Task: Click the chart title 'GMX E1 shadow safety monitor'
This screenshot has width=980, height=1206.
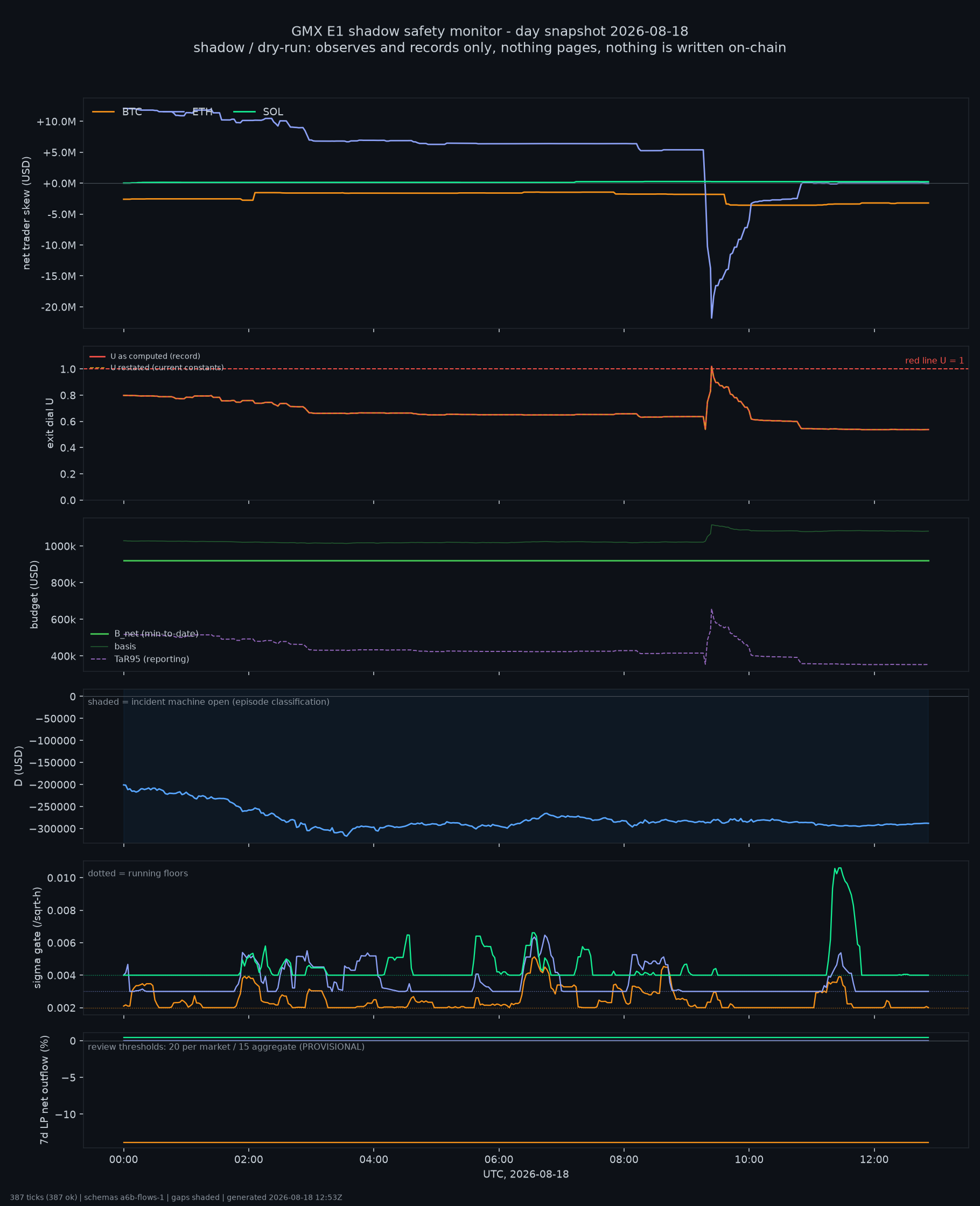Action: tap(489, 31)
